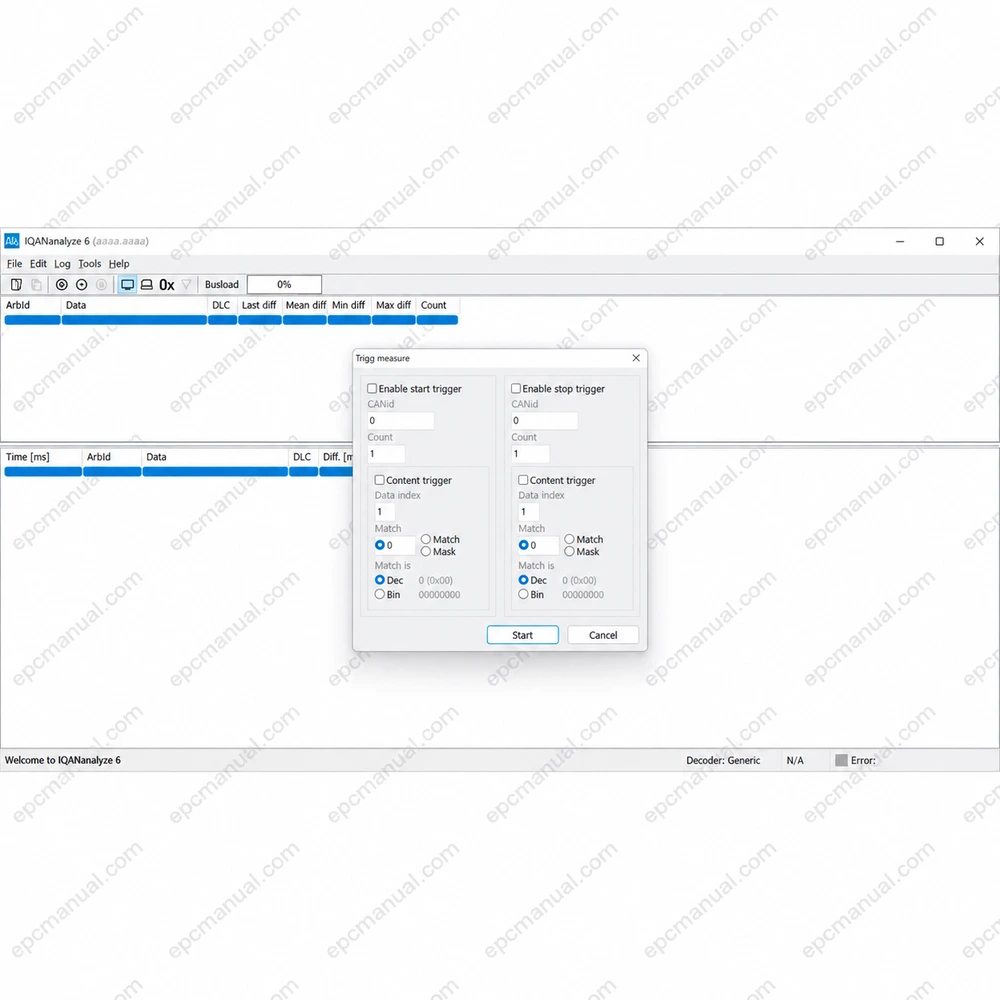Click the Time [ms] column header
The image size is (1000, 1000).
(x=43, y=457)
